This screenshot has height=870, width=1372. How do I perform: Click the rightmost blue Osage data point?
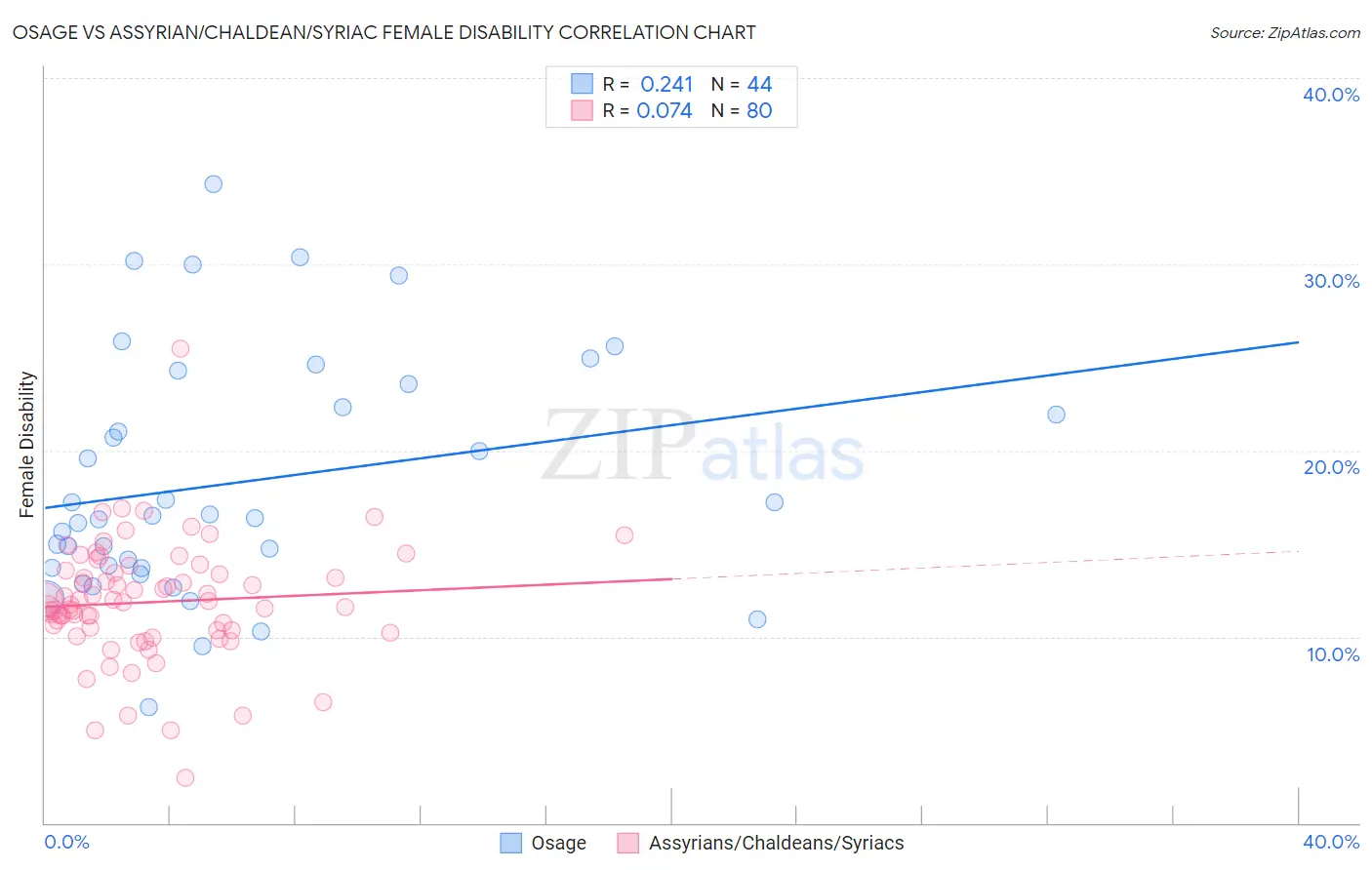(x=1056, y=415)
